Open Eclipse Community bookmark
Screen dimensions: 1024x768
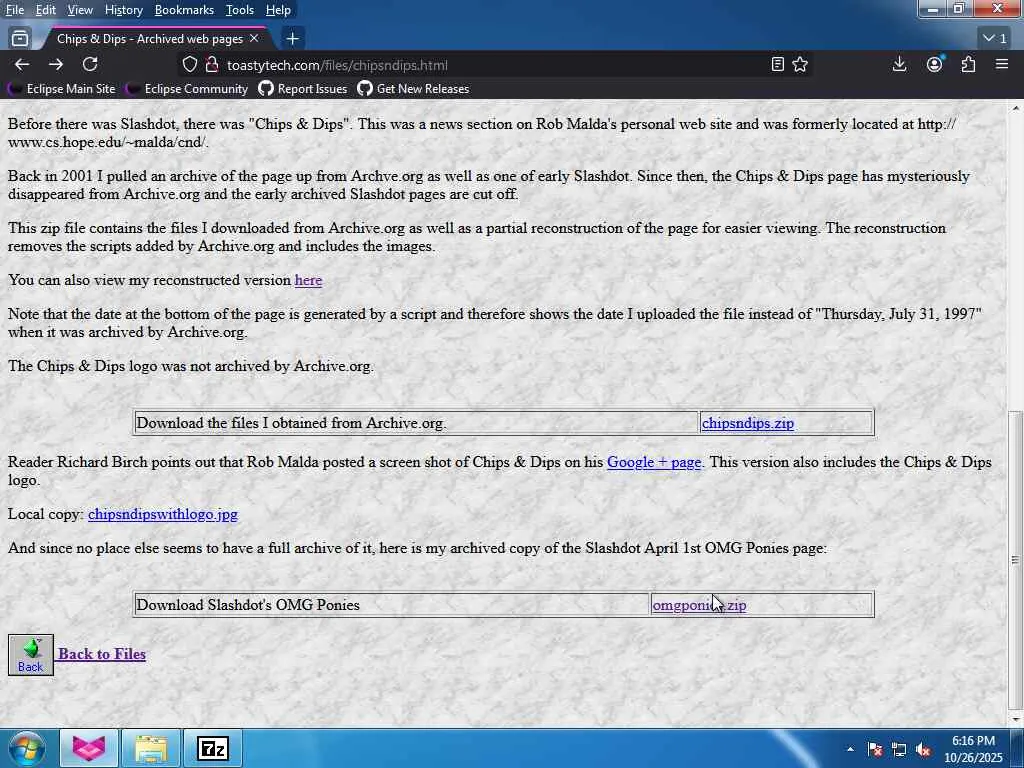(x=187, y=89)
